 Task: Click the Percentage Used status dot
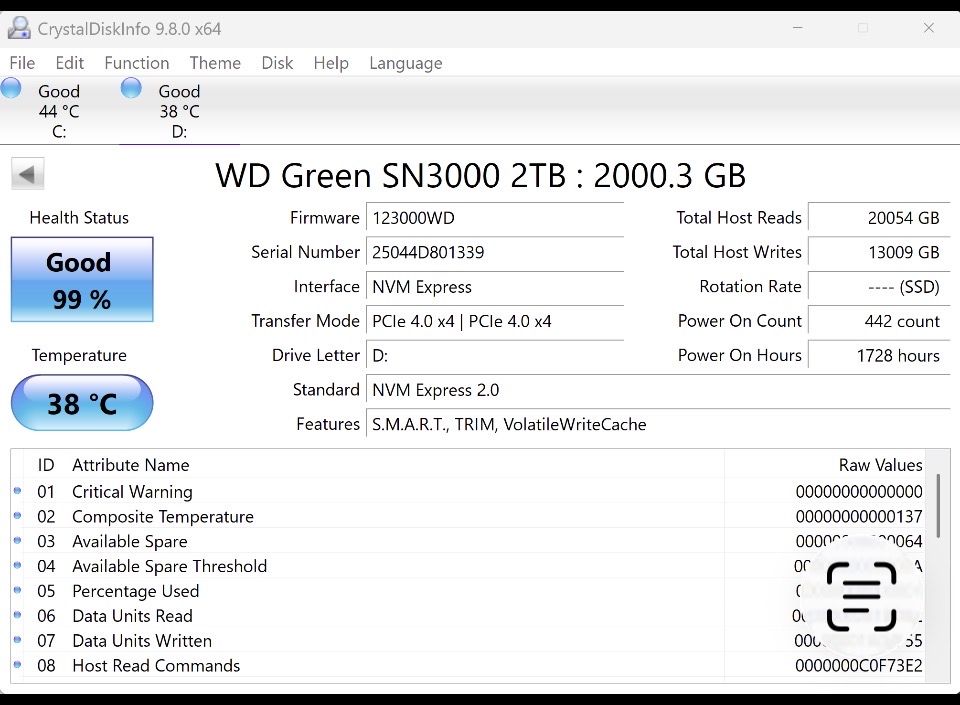pyautogui.click(x=17, y=591)
